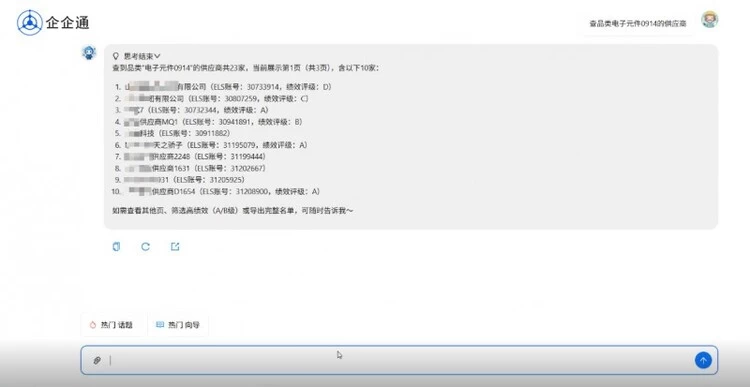
Task: Click the book icon in 热门向导
Action: [x=160, y=325]
